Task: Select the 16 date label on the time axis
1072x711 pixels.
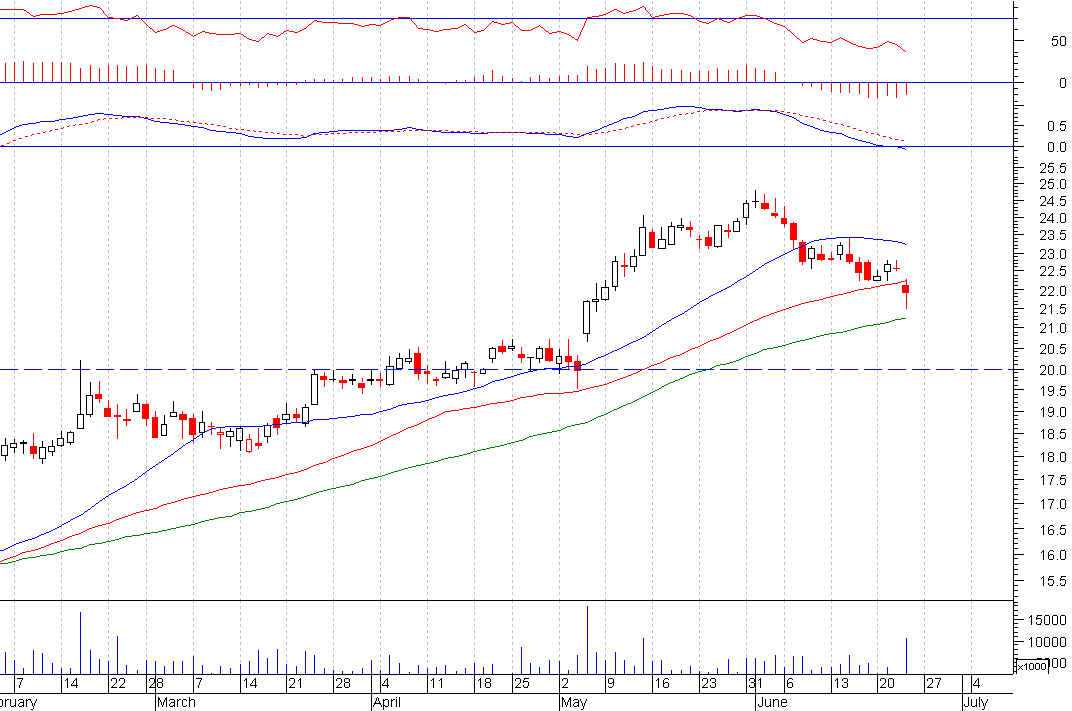Action: click(661, 683)
